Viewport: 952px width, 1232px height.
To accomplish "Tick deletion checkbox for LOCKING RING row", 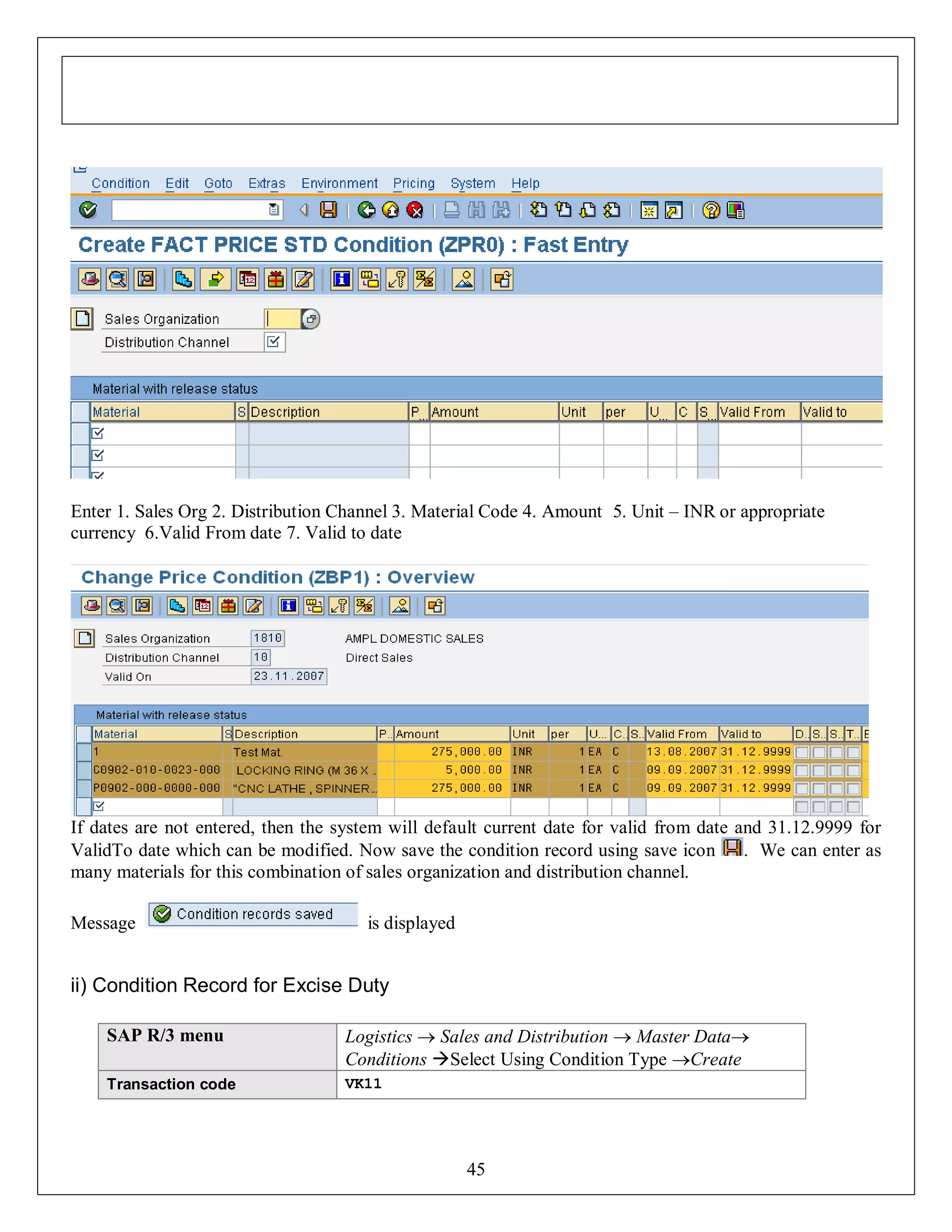I will pyautogui.click(x=801, y=770).
